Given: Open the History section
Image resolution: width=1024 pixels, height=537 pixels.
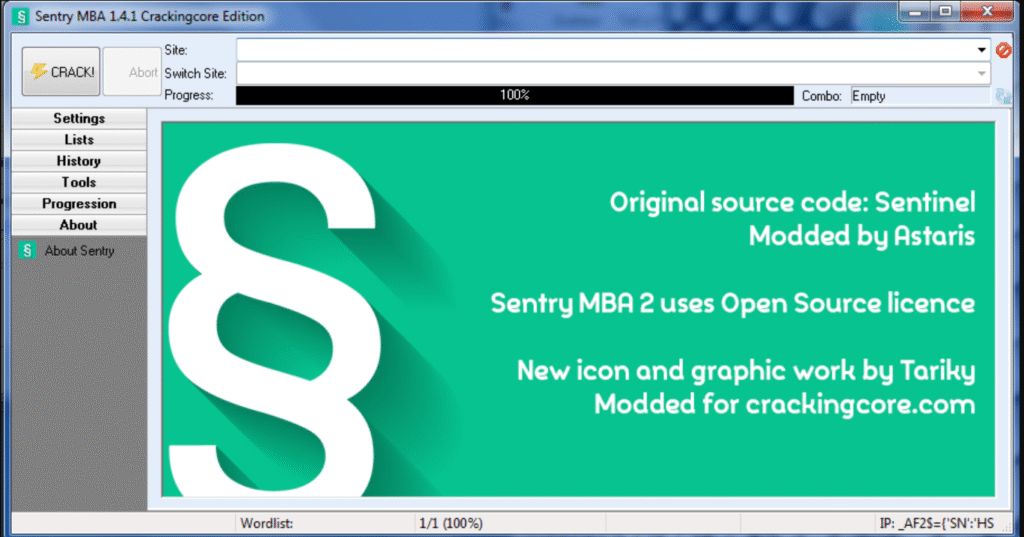Looking at the screenshot, I should (x=79, y=161).
